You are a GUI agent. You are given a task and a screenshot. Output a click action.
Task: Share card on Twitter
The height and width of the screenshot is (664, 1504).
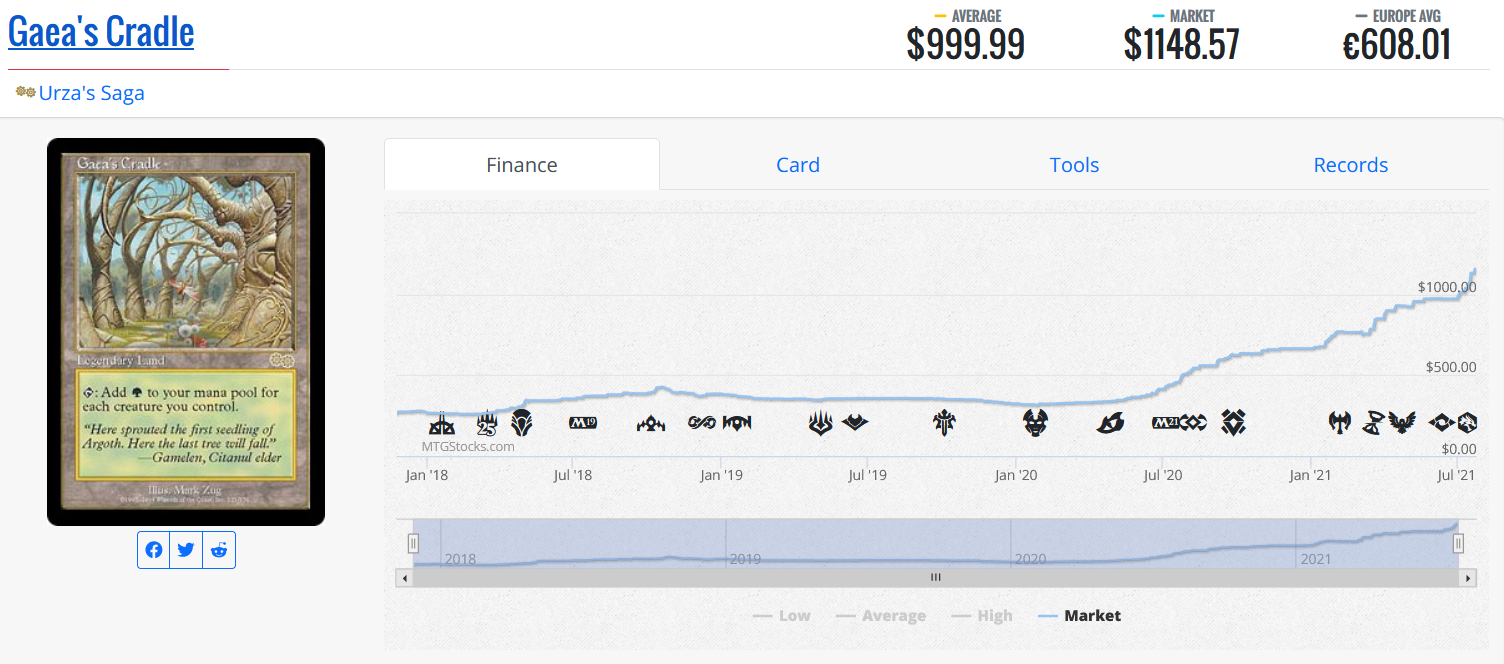(186, 550)
